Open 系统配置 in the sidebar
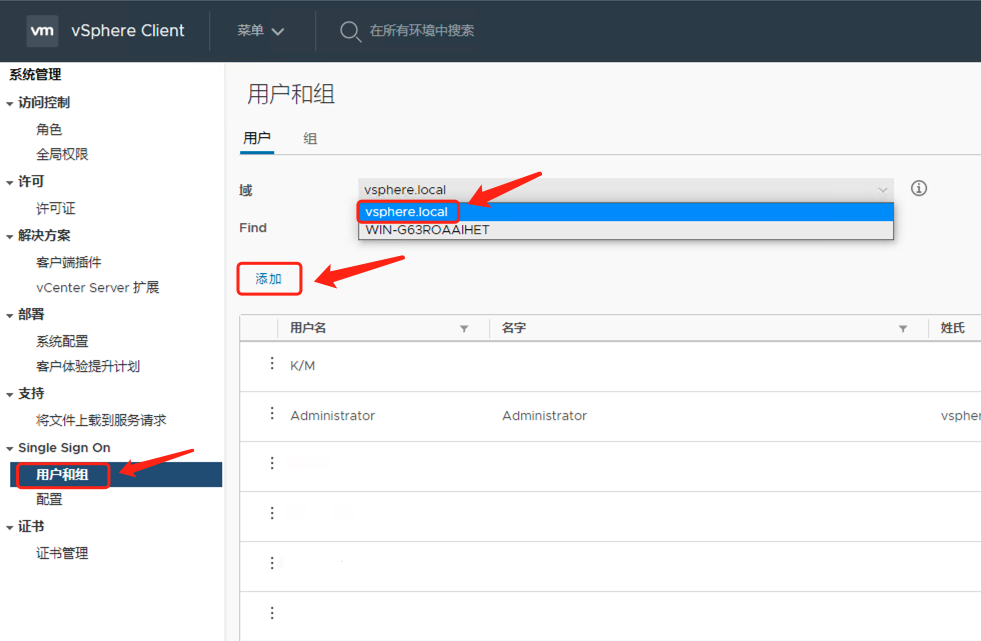 pos(62,341)
